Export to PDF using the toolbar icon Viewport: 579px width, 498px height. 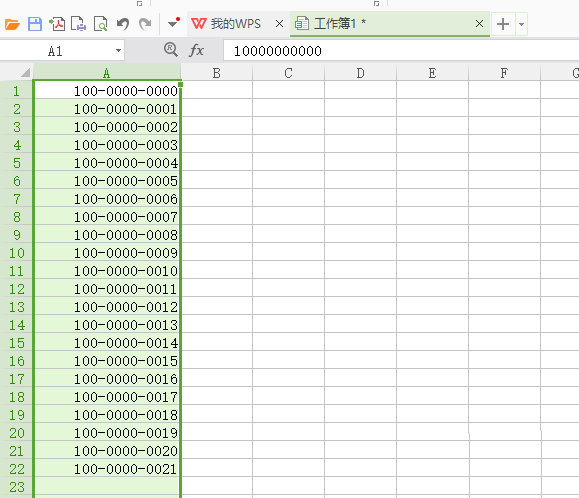57,24
